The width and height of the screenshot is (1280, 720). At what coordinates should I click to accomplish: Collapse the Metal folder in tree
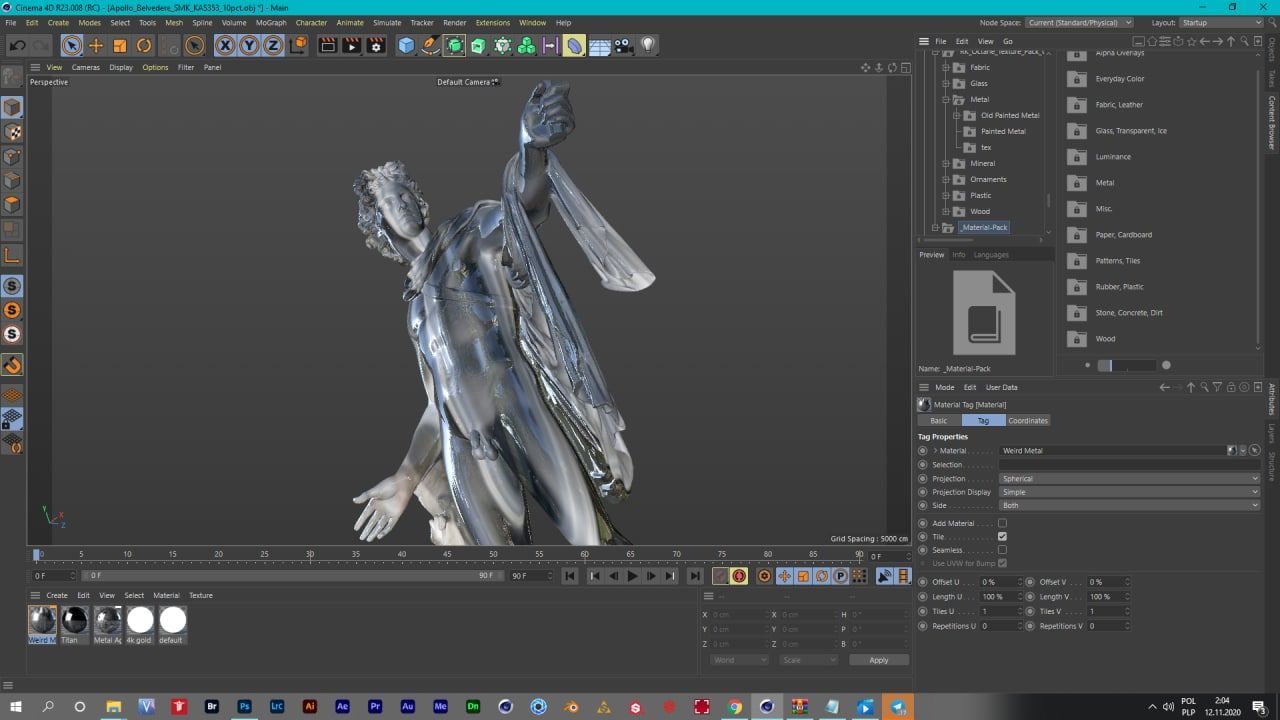[x=947, y=99]
